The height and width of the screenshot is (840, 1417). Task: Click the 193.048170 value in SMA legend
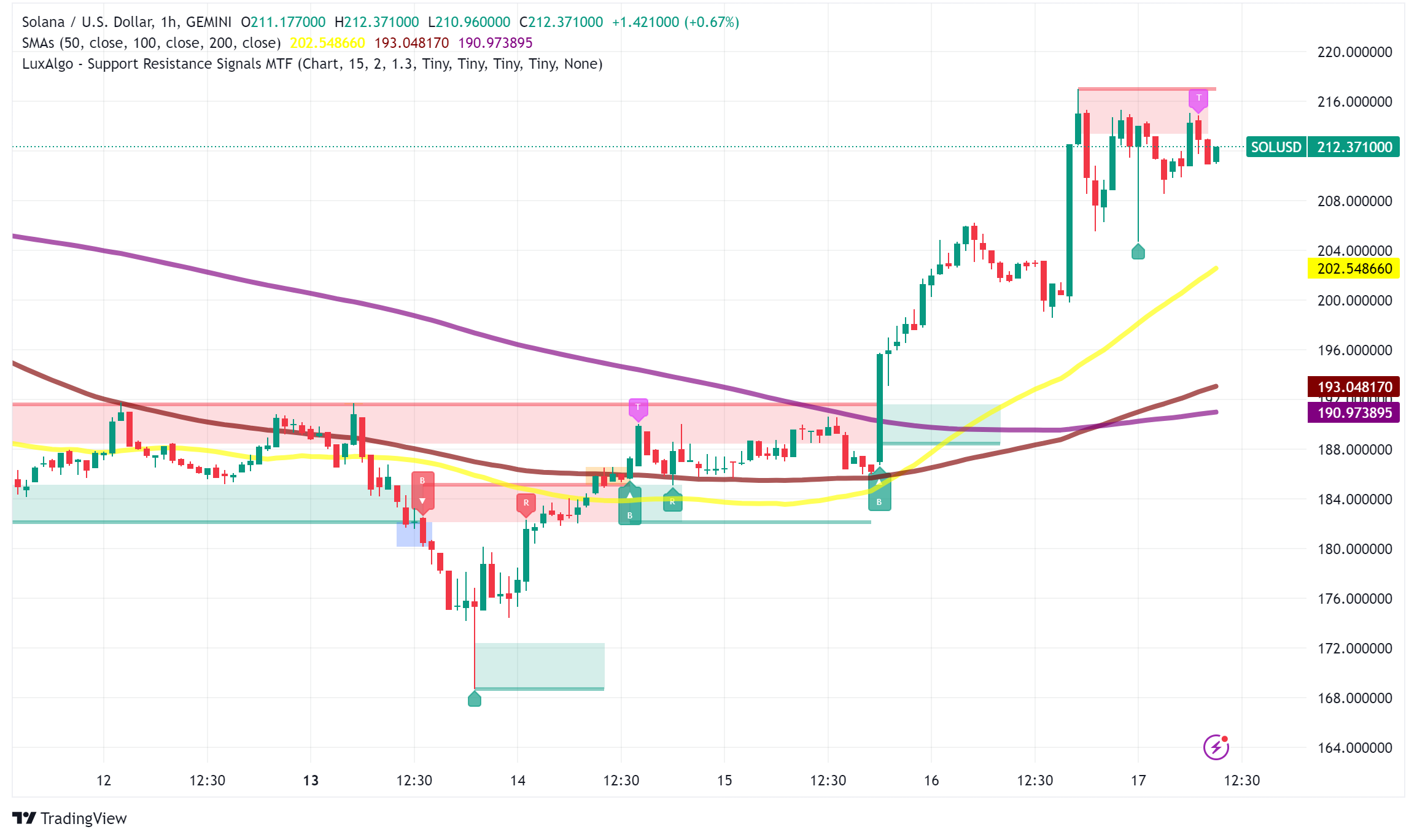[411, 43]
